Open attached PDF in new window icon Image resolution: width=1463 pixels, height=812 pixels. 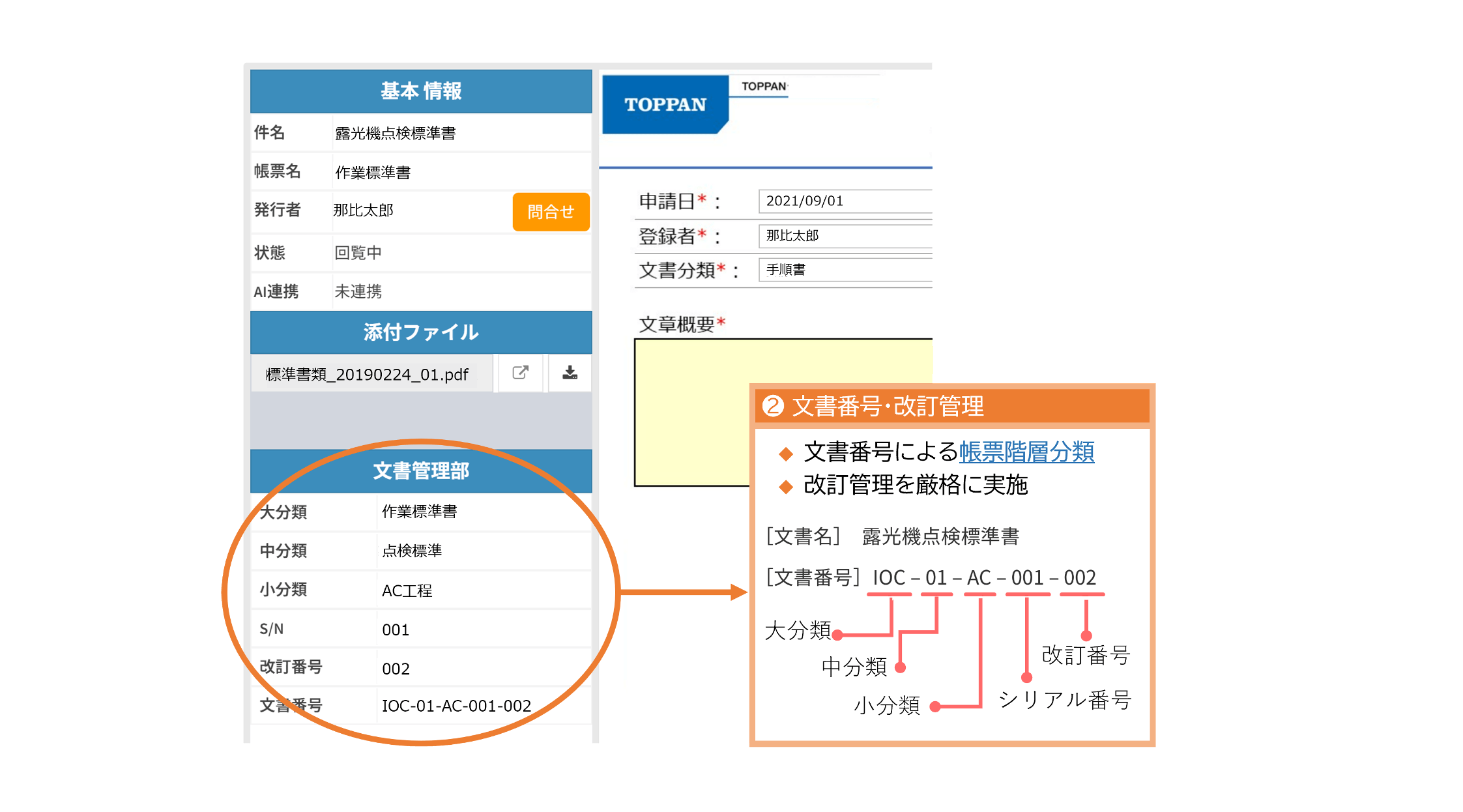click(x=520, y=373)
